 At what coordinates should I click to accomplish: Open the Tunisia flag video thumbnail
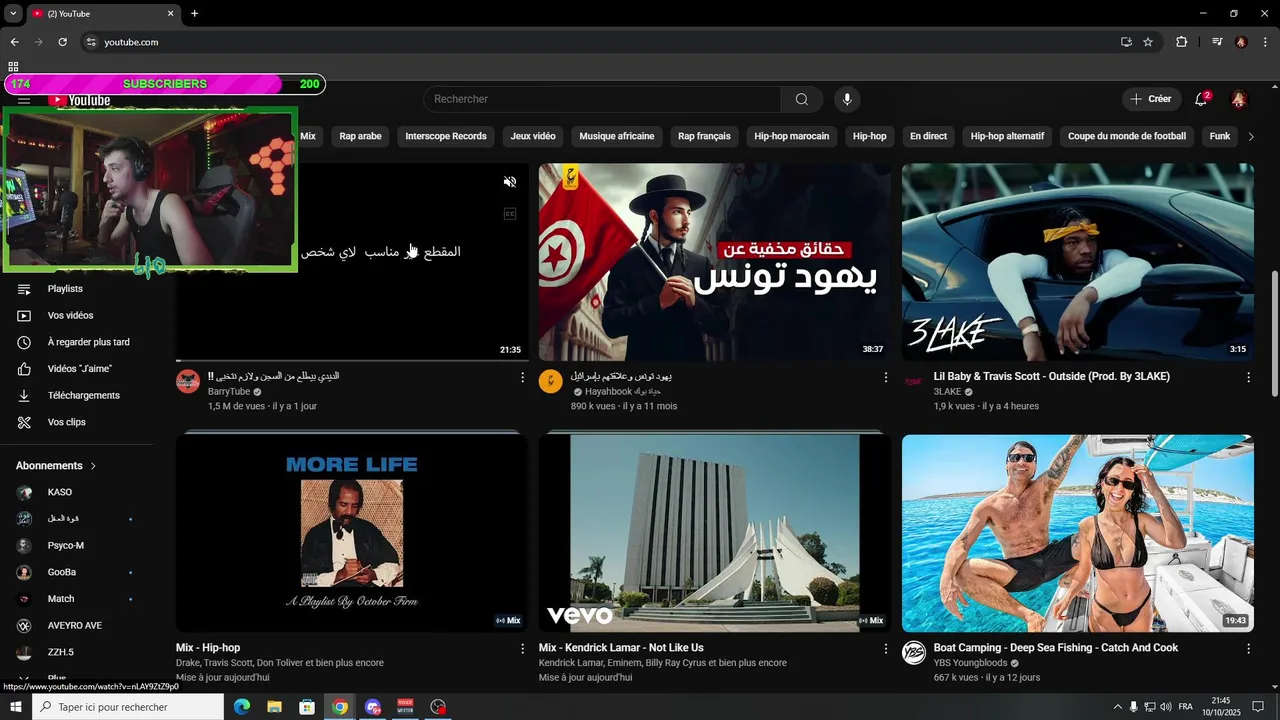point(714,262)
